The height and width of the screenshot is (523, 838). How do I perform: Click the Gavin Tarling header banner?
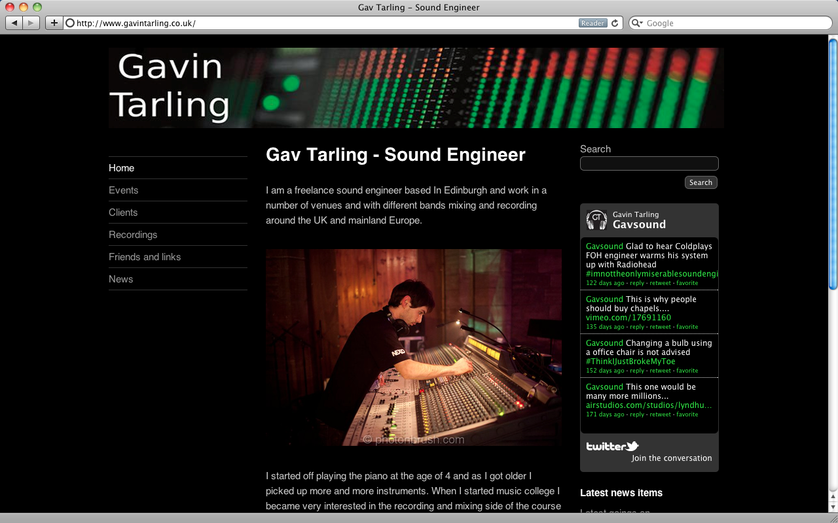click(416, 88)
